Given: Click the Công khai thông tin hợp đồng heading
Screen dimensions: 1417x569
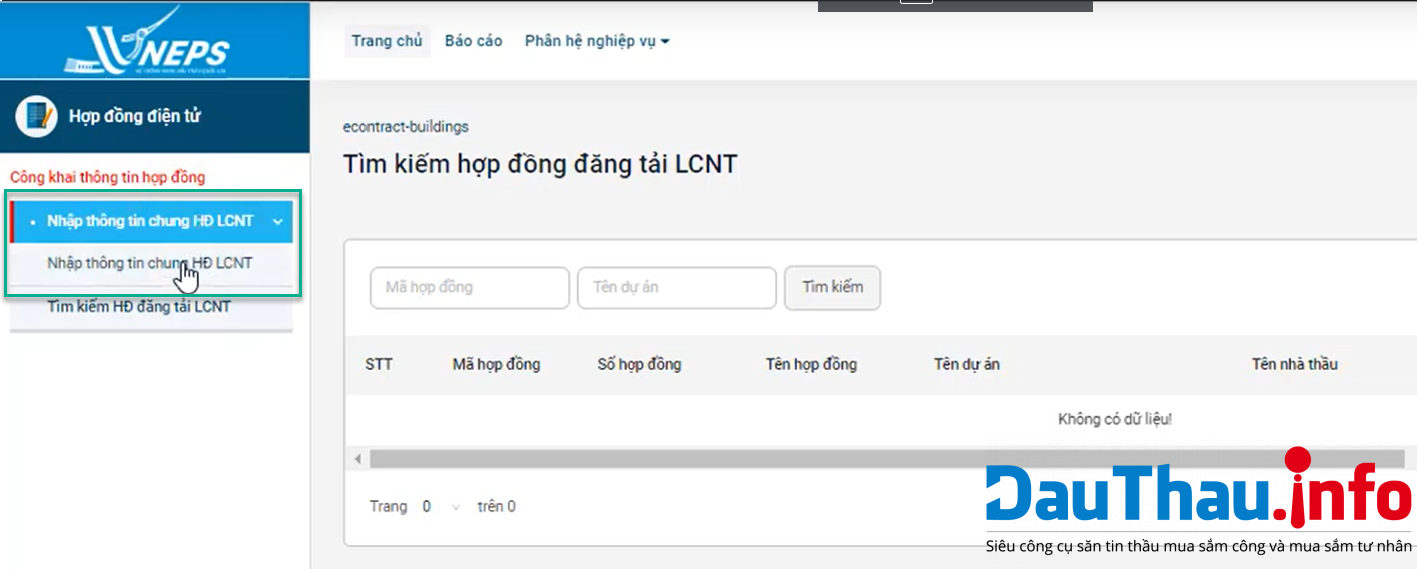Looking at the screenshot, I should (107, 177).
